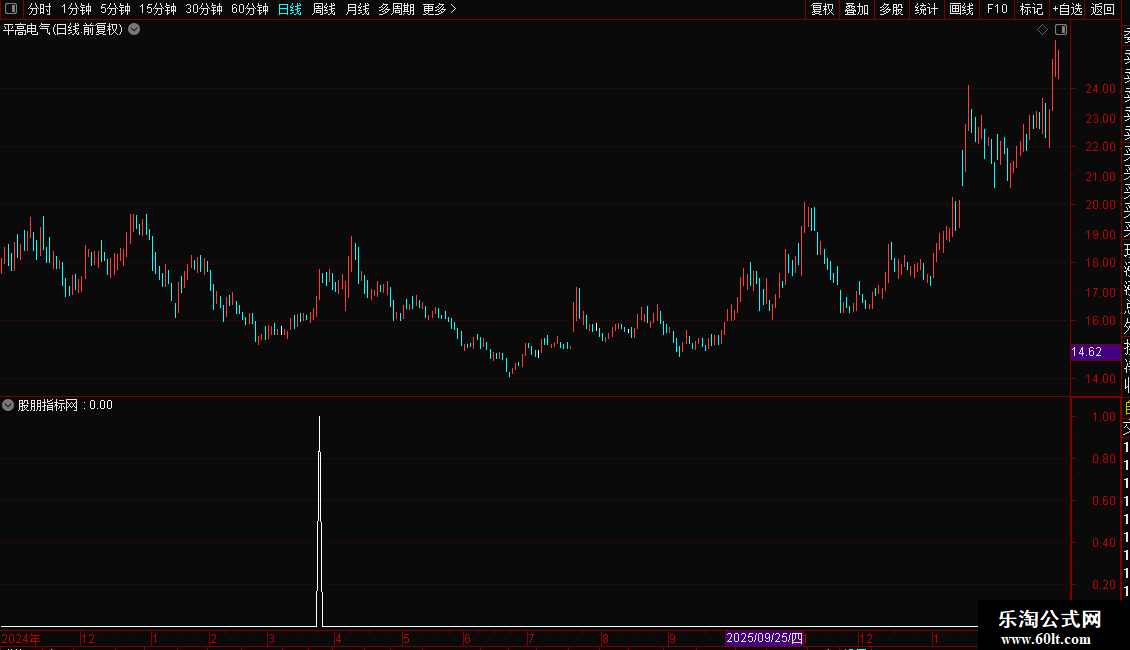Open 多周期 multi-period view

point(396,9)
